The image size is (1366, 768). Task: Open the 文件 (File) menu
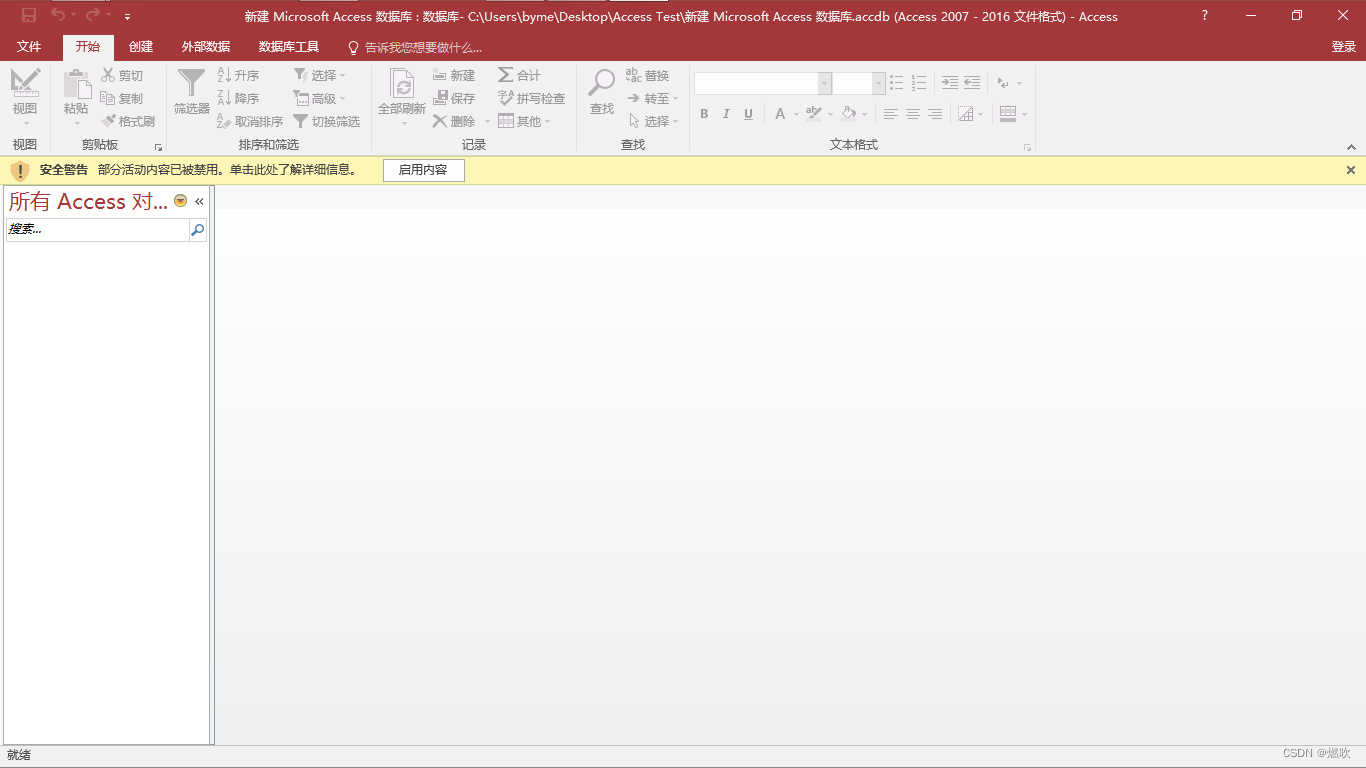pyautogui.click(x=29, y=47)
